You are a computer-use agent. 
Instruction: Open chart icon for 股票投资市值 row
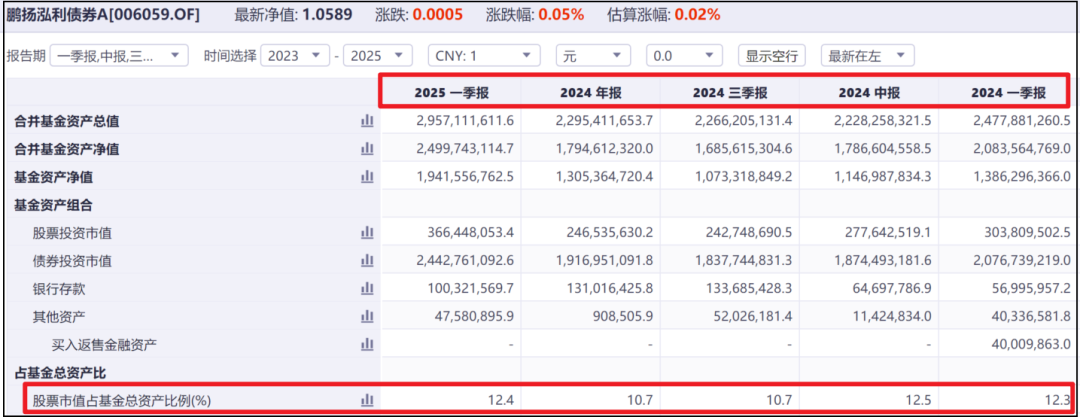pos(367,233)
